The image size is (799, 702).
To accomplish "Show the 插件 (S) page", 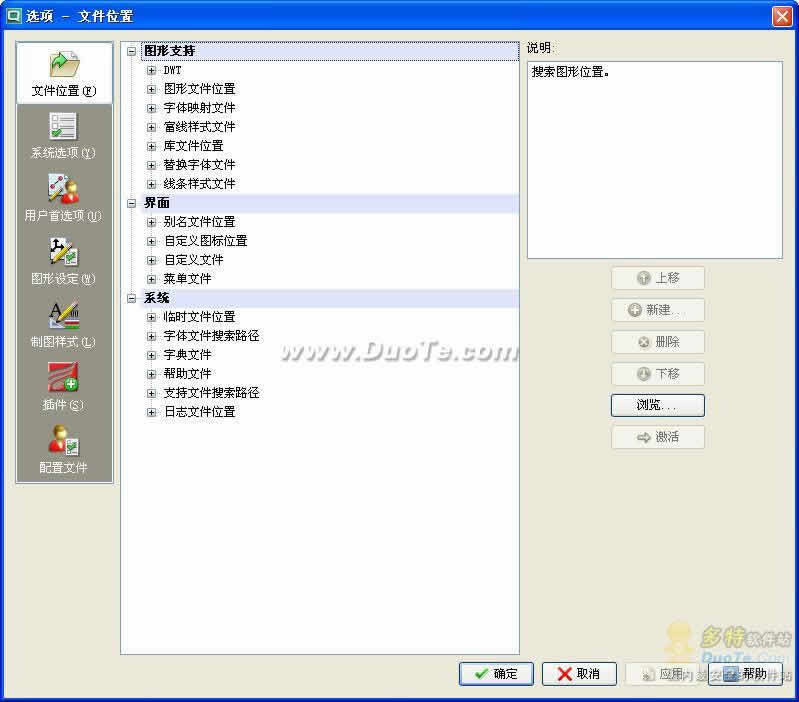I will click(63, 388).
